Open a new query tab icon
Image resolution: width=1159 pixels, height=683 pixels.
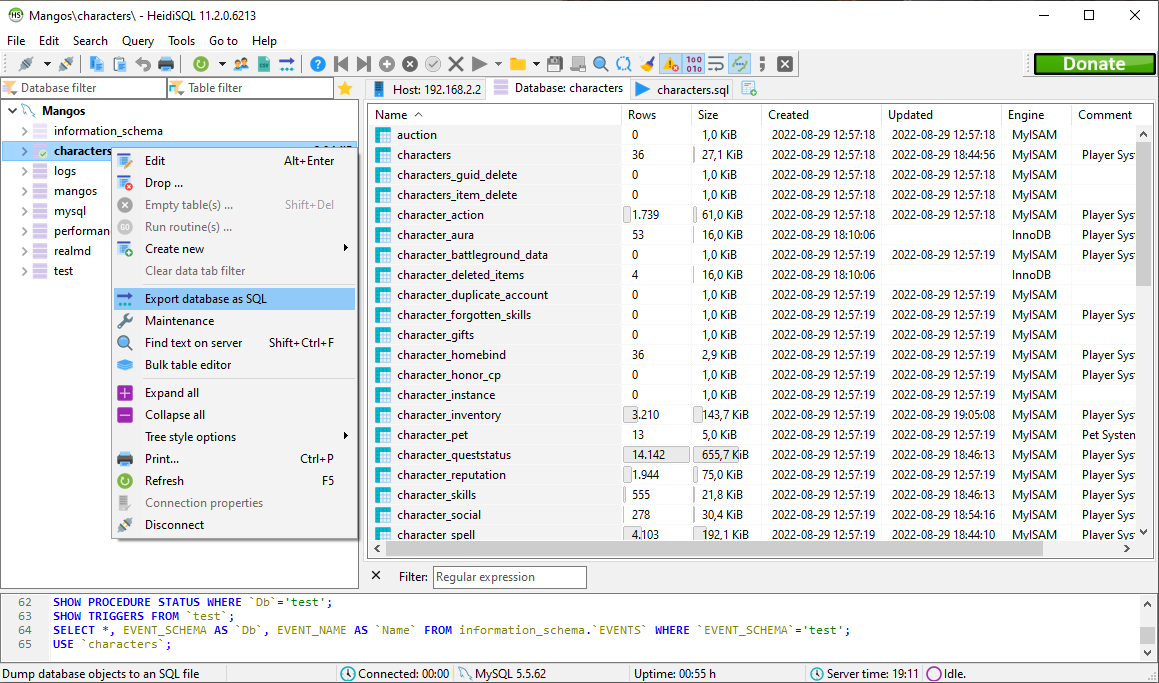(749, 89)
